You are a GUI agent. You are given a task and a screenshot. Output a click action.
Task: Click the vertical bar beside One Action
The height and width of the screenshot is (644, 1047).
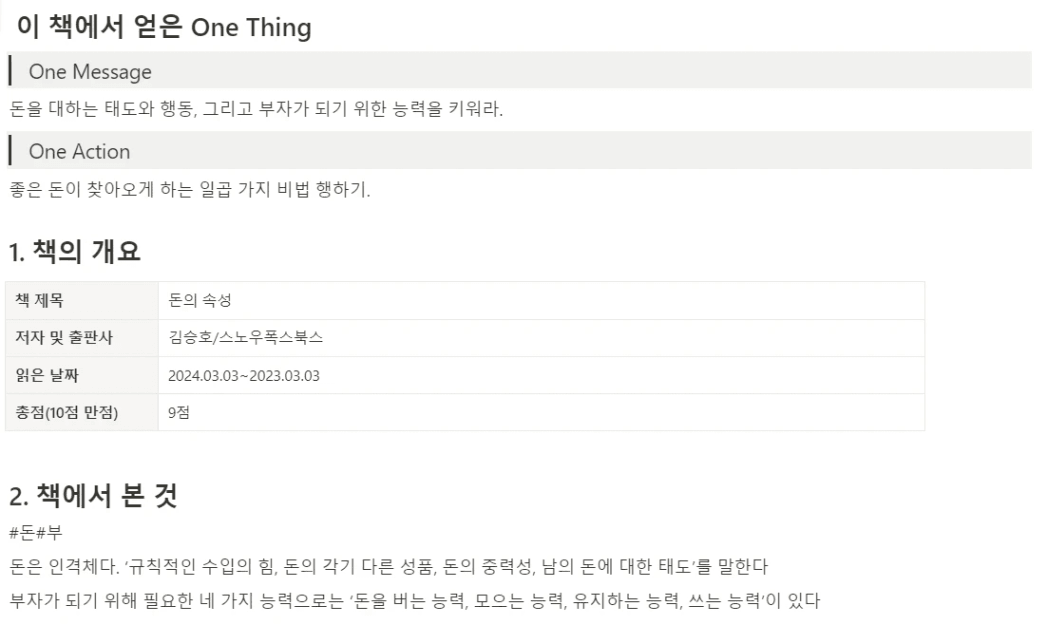click(10, 150)
